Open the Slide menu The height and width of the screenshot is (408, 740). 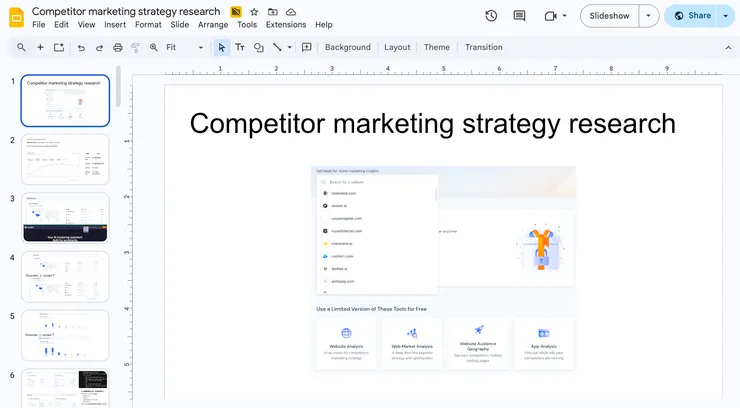pos(180,25)
